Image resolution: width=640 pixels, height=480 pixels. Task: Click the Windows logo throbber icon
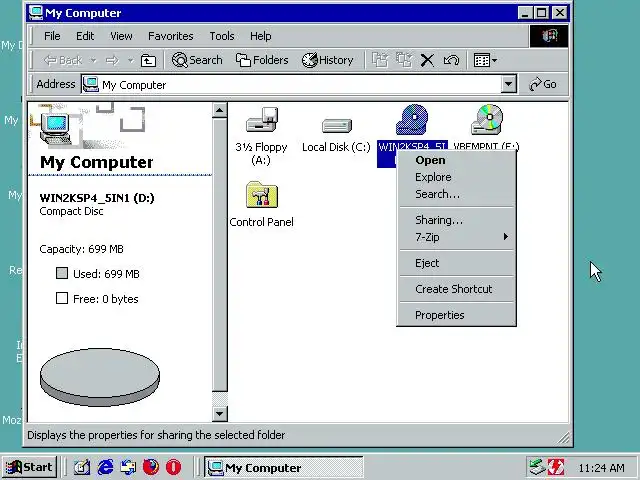(549, 36)
